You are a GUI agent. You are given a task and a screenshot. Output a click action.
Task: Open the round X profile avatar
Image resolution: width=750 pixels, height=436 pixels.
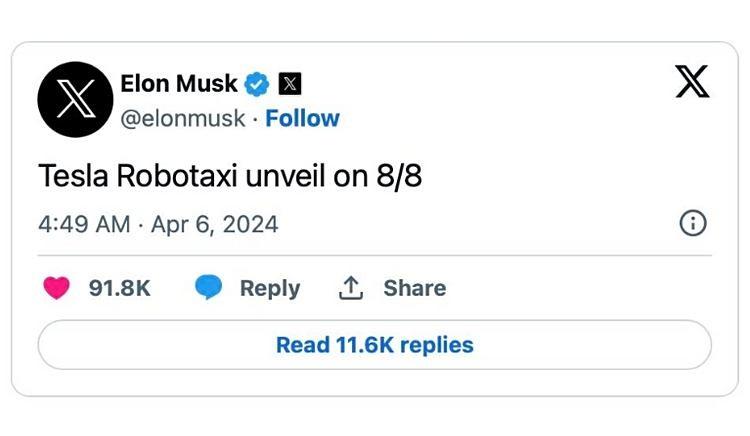[x=73, y=98]
